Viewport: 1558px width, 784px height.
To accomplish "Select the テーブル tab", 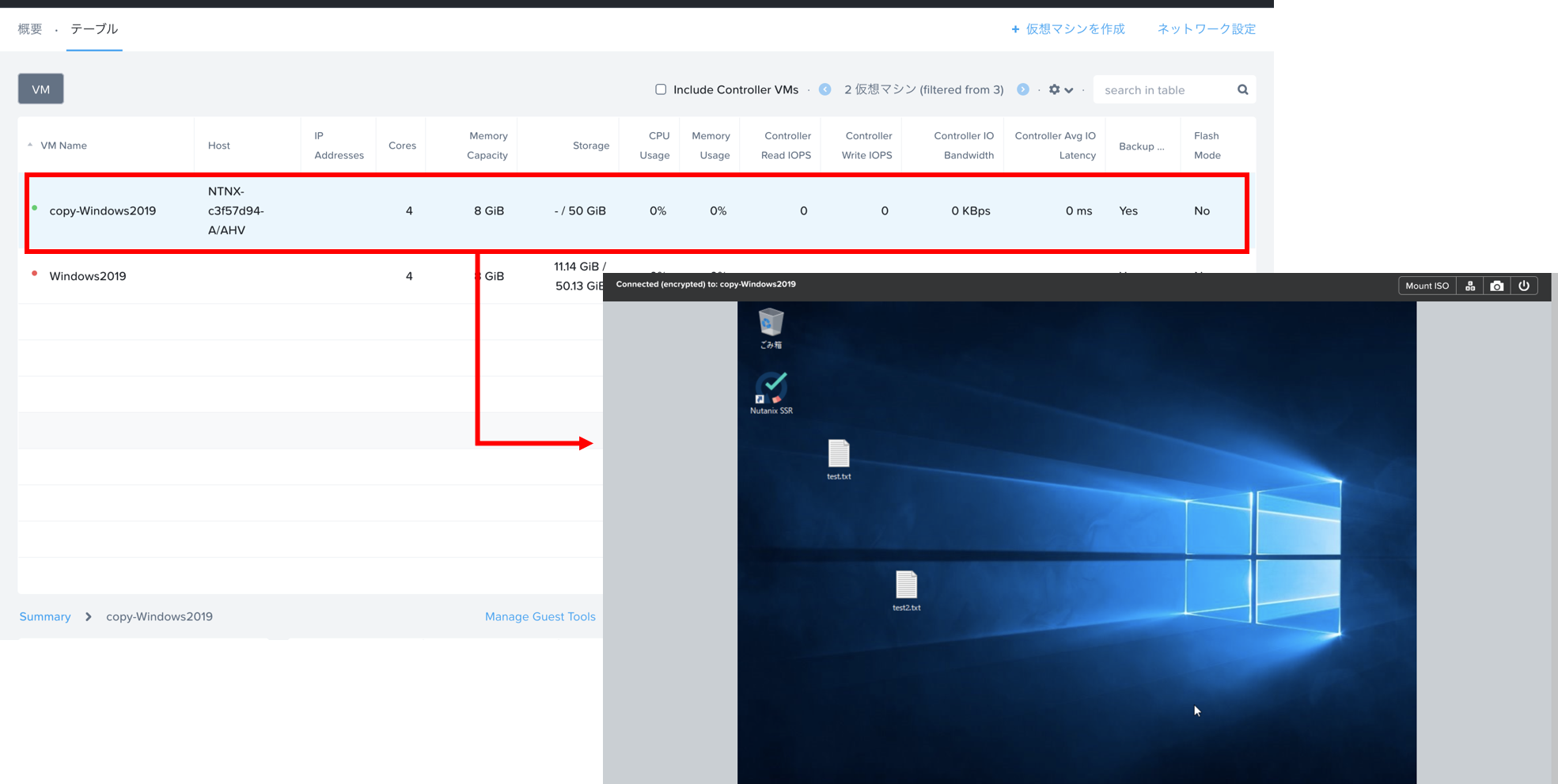I will pos(94,29).
